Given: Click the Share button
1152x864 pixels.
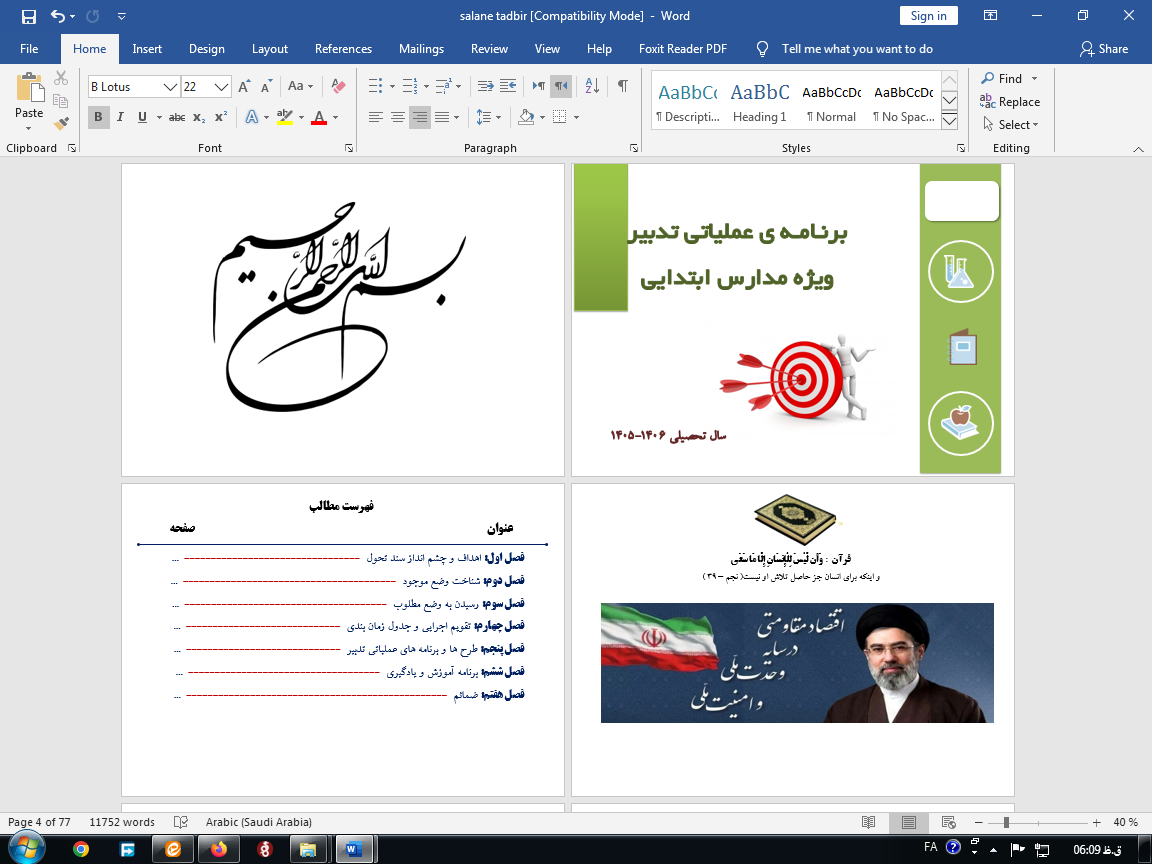Looking at the screenshot, I should click(x=1104, y=48).
